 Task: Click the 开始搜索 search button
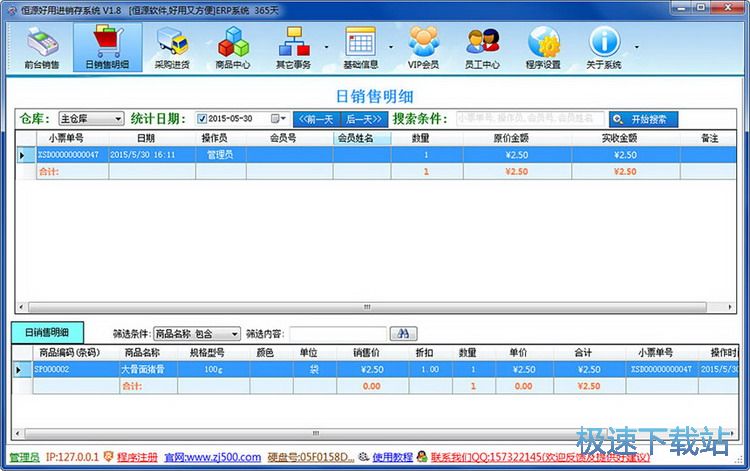[643, 119]
